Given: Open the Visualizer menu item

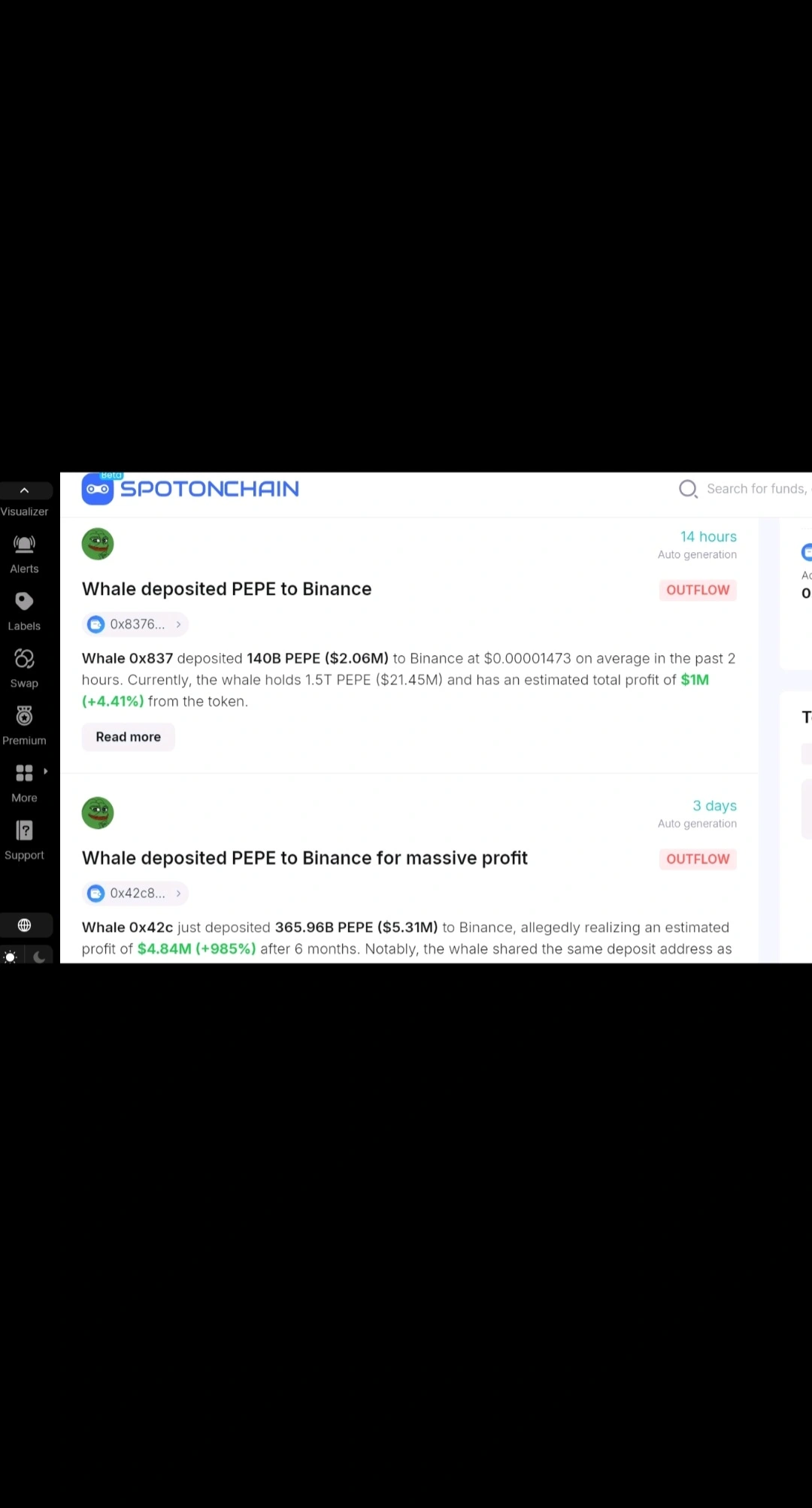Looking at the screenshot, I should pyautogui.click(x=24, y=511).
